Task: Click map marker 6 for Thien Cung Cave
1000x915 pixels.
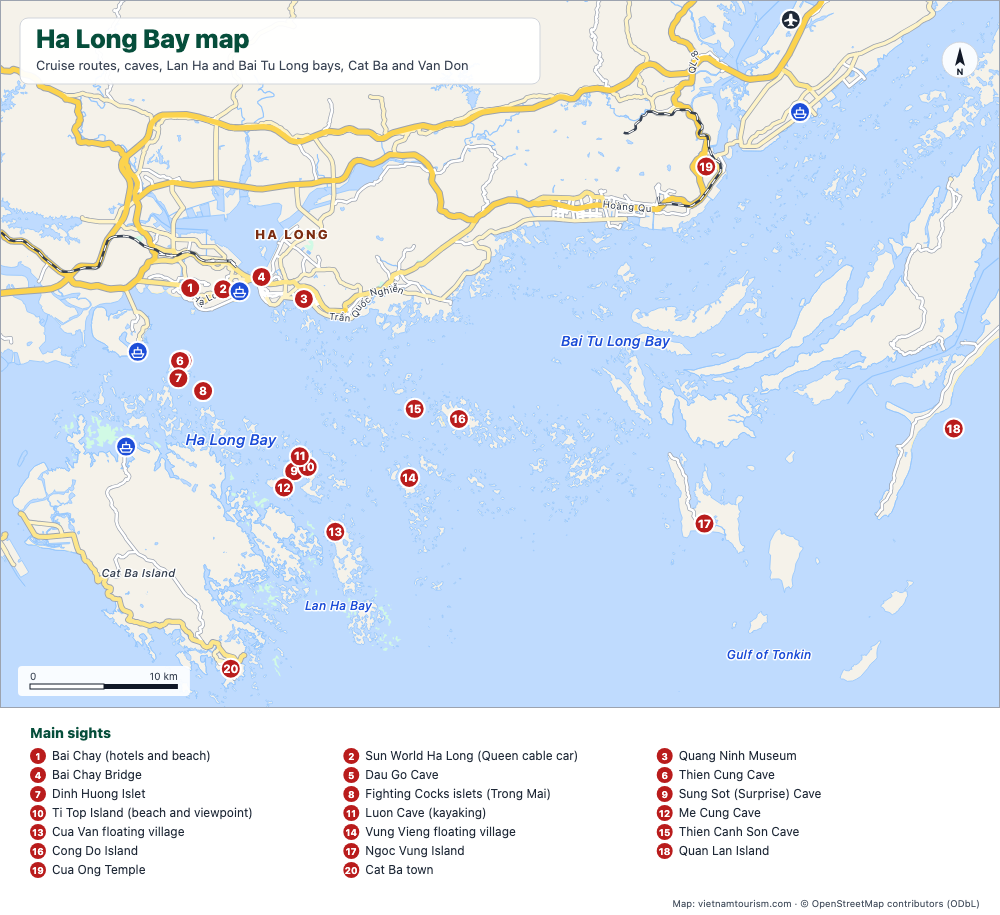Action: [180, 360]
